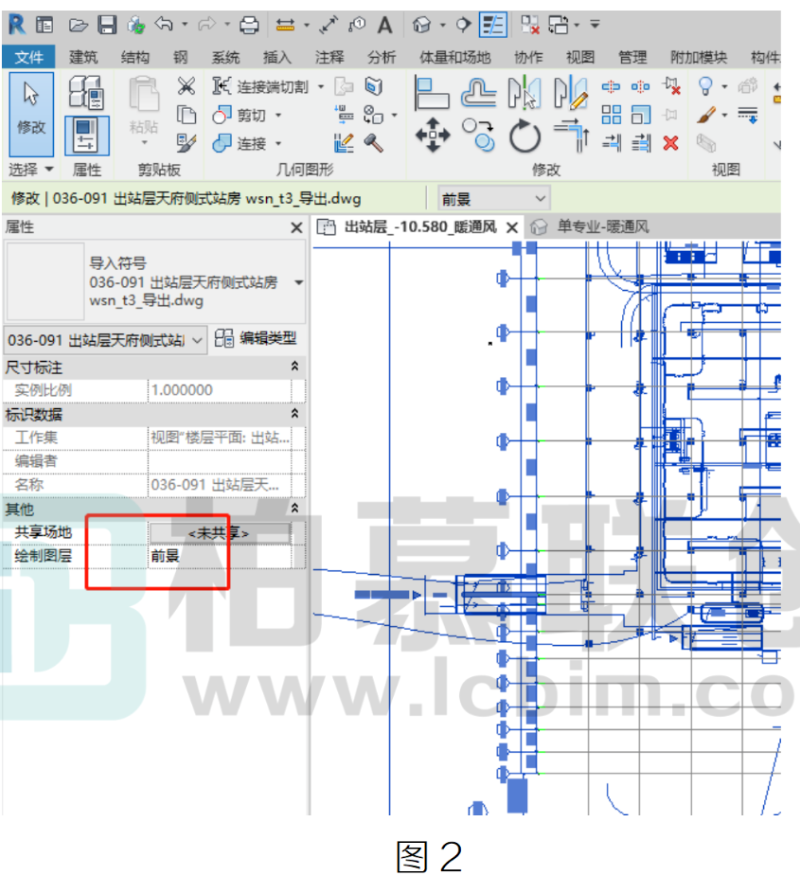Image resolution: width=800 pixels, height=885 pixels.
Task: Click the Default 3D View house icon
Action: (x=421, y=25)
